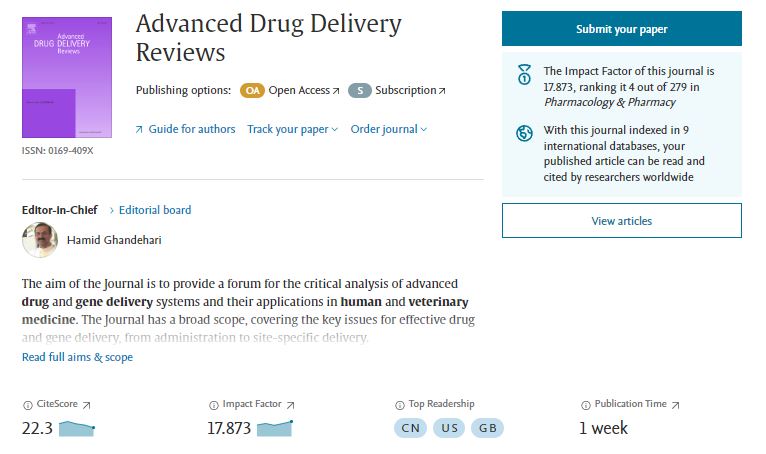
Task: Click the info icon beside Impact Factor
Action: pyautogui.click(x=213, y=405)
